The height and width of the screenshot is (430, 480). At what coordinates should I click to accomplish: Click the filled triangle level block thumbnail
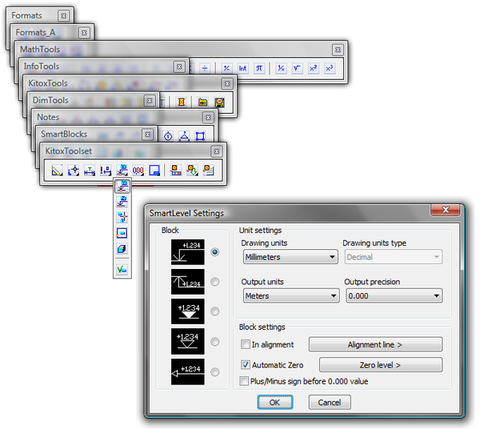tap(188, 311)
